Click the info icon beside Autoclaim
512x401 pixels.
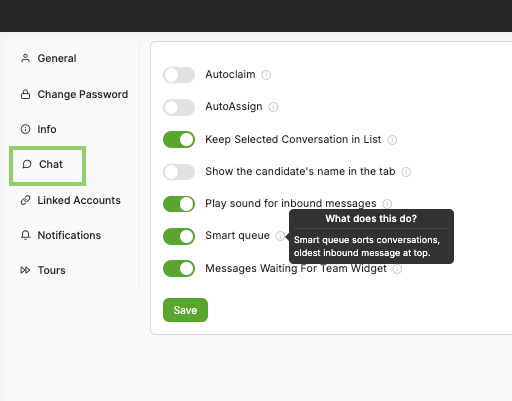point(266,75)
